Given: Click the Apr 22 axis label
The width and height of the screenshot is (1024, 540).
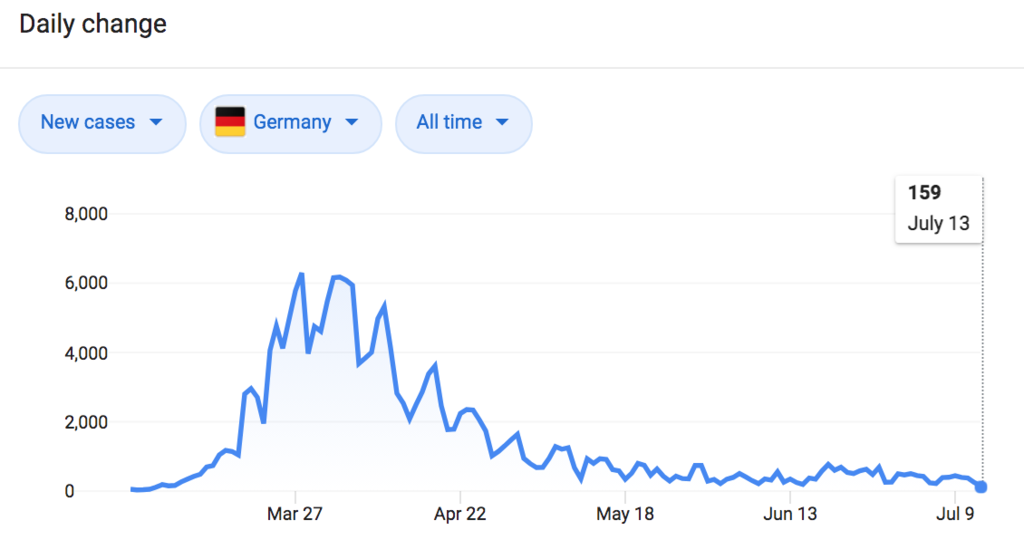Looking at the screenshot, I should pos(460,514).
